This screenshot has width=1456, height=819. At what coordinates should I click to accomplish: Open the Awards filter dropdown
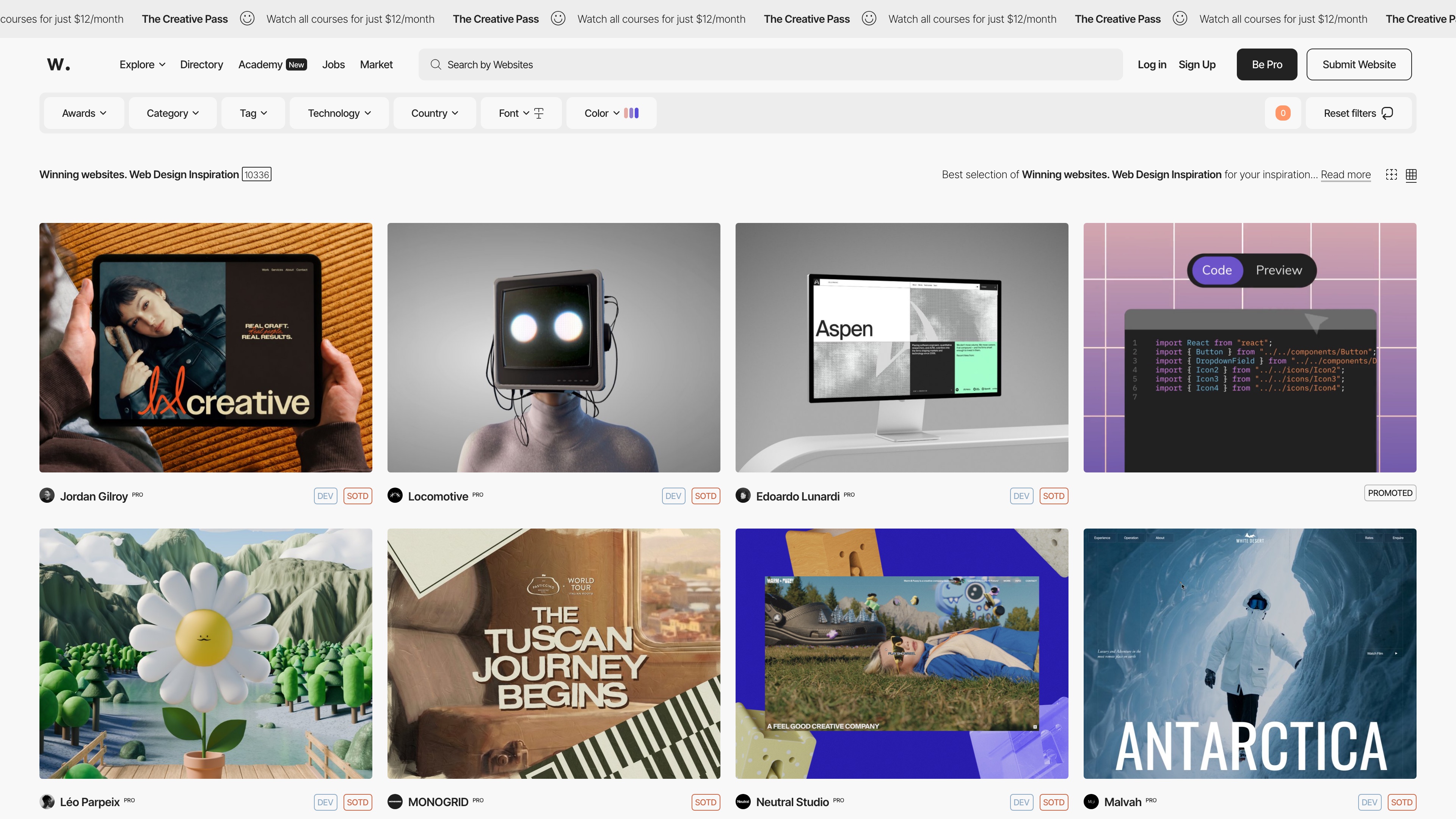coord(84,113)
